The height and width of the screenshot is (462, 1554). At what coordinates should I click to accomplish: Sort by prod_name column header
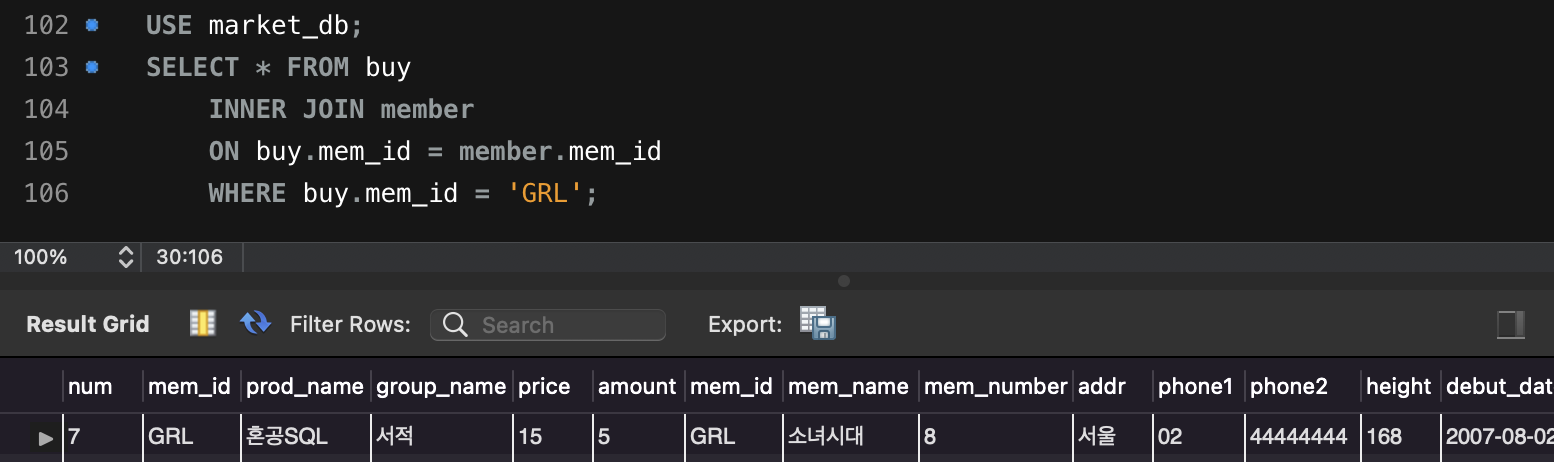click(x=306, y=386)
